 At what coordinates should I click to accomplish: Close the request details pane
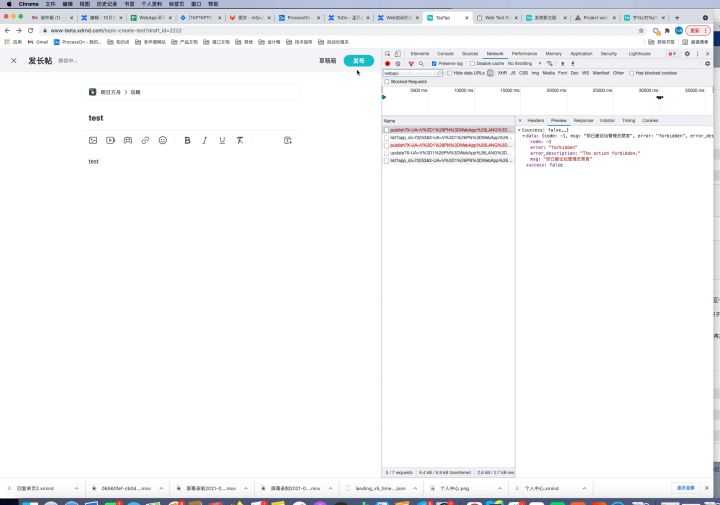pos(520,120)
